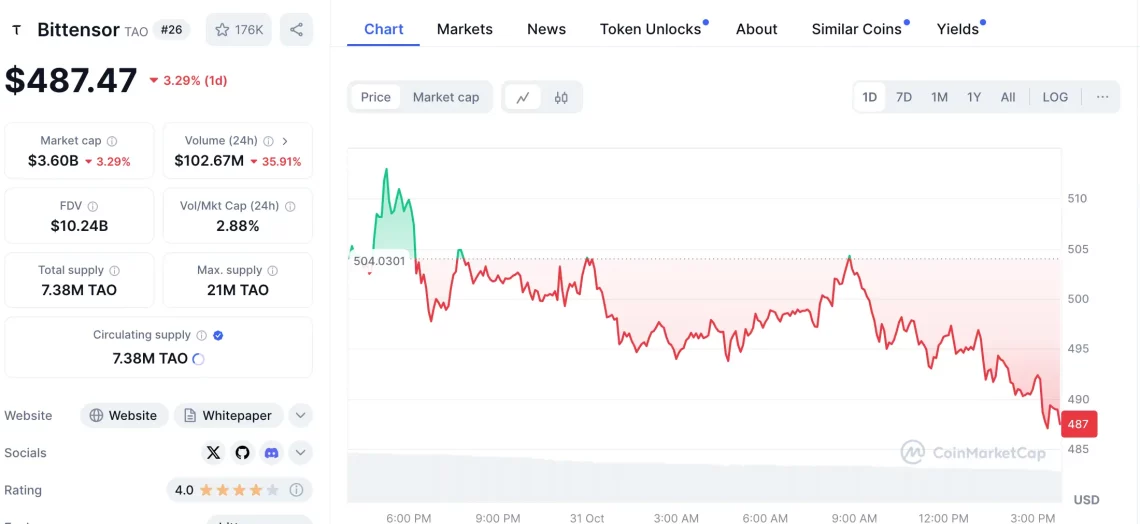
Task: Open the X (Twitter) social icon
Action: [213, 453]
